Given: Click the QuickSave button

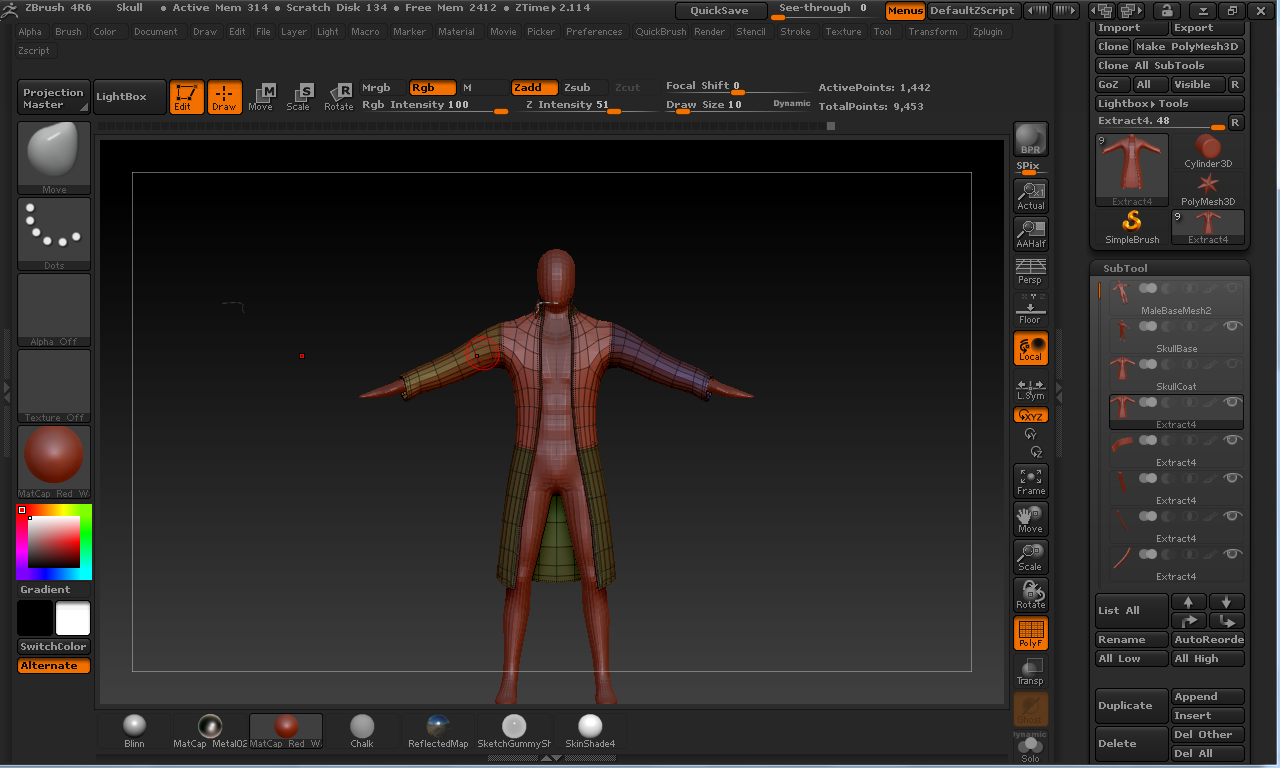Looking at the screenshot, I should click(x=719, y=11).
